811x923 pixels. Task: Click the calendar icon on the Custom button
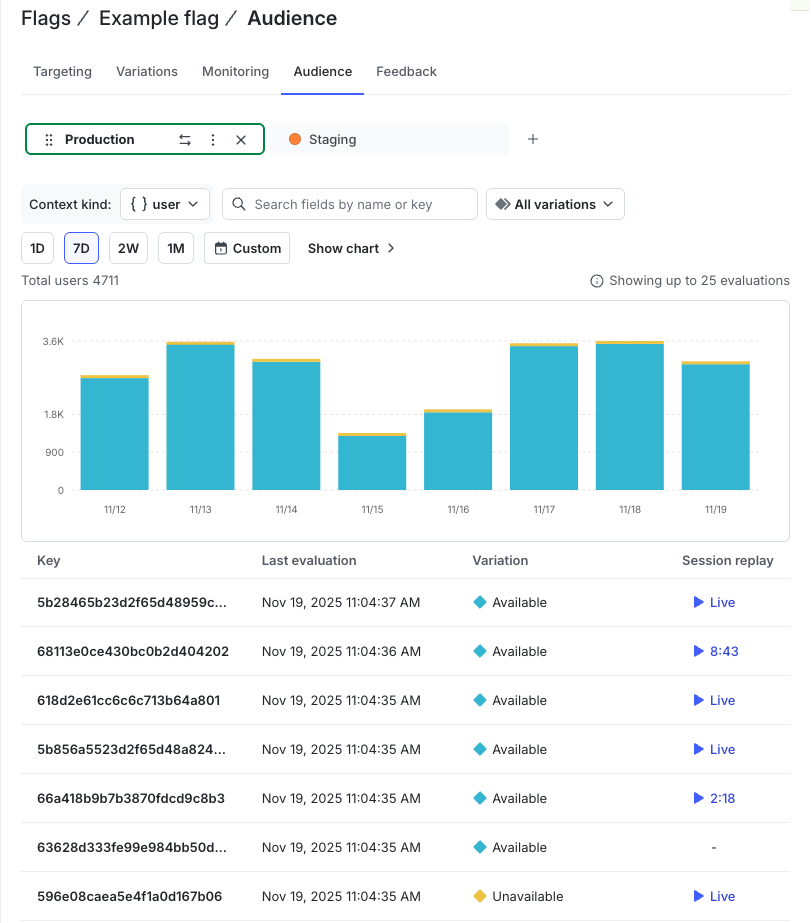[x=221, y=248]
